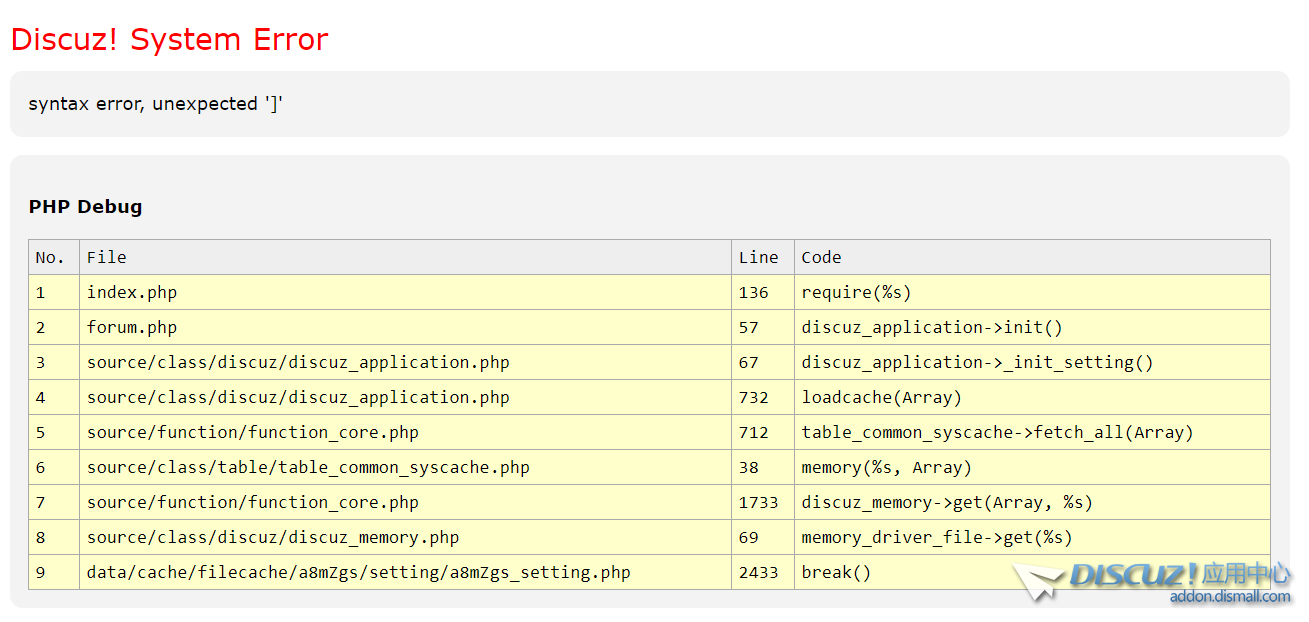Click row number 8 cell
1309x622 pixels.
point(54,537)
